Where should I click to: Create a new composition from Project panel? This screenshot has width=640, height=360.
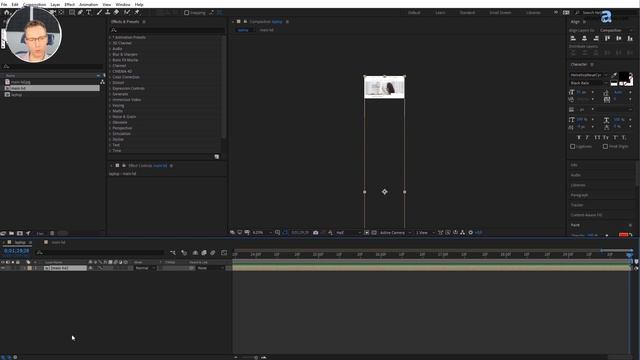[x=20, y=233]
